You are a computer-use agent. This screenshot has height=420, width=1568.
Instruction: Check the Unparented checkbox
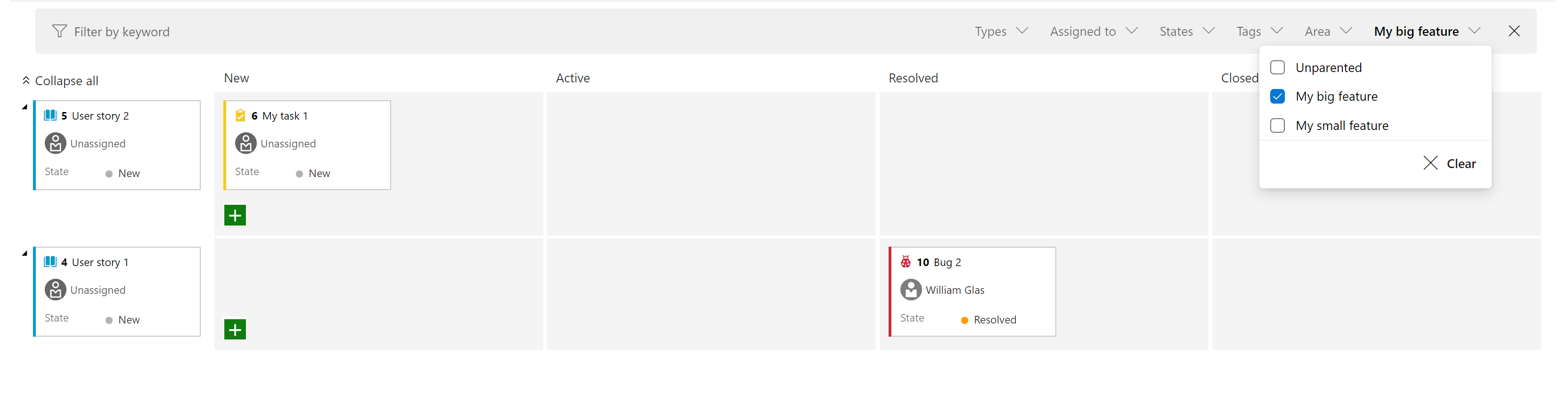click(1278, 67)
